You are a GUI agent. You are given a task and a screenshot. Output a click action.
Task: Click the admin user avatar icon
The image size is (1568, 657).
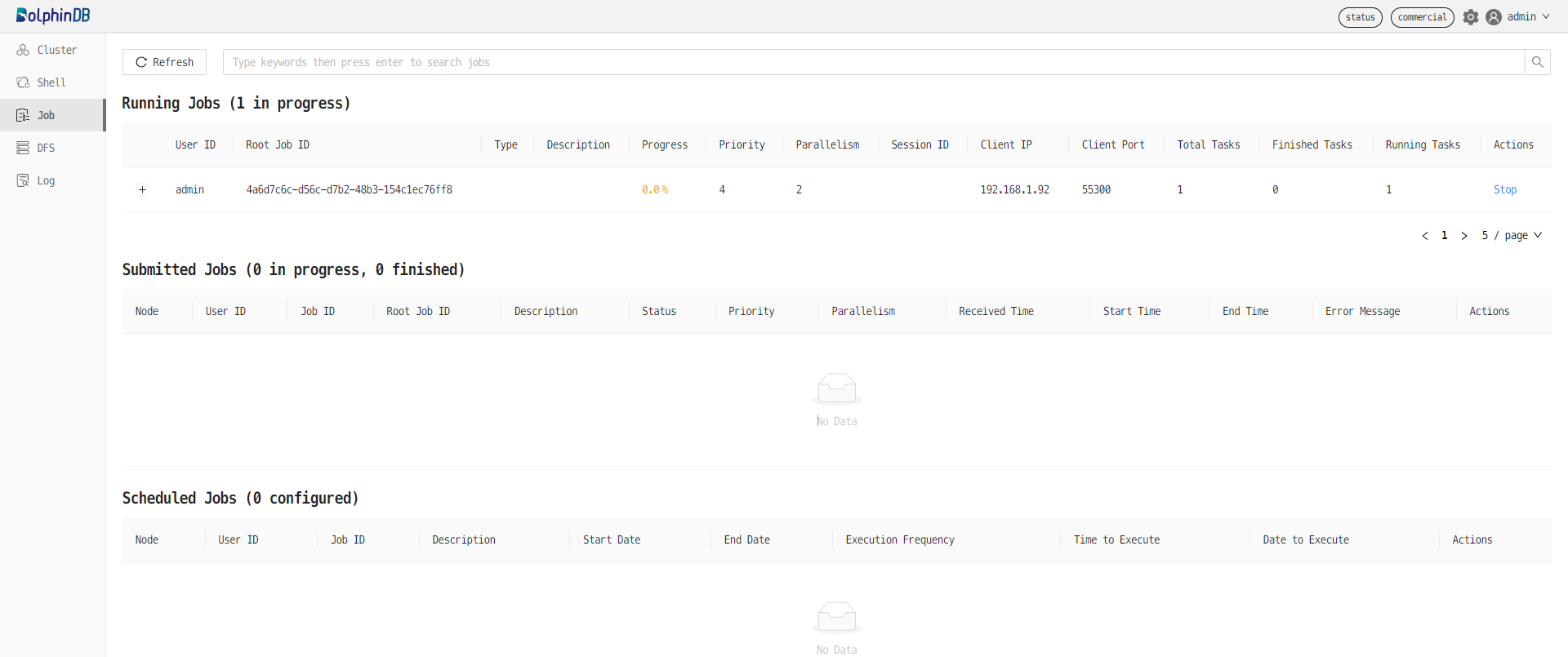tap(1494, 17)
